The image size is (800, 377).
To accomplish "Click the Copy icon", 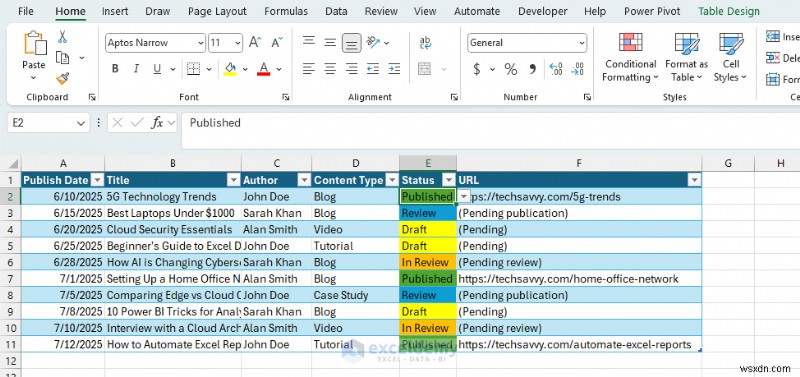I will (62, 58).
